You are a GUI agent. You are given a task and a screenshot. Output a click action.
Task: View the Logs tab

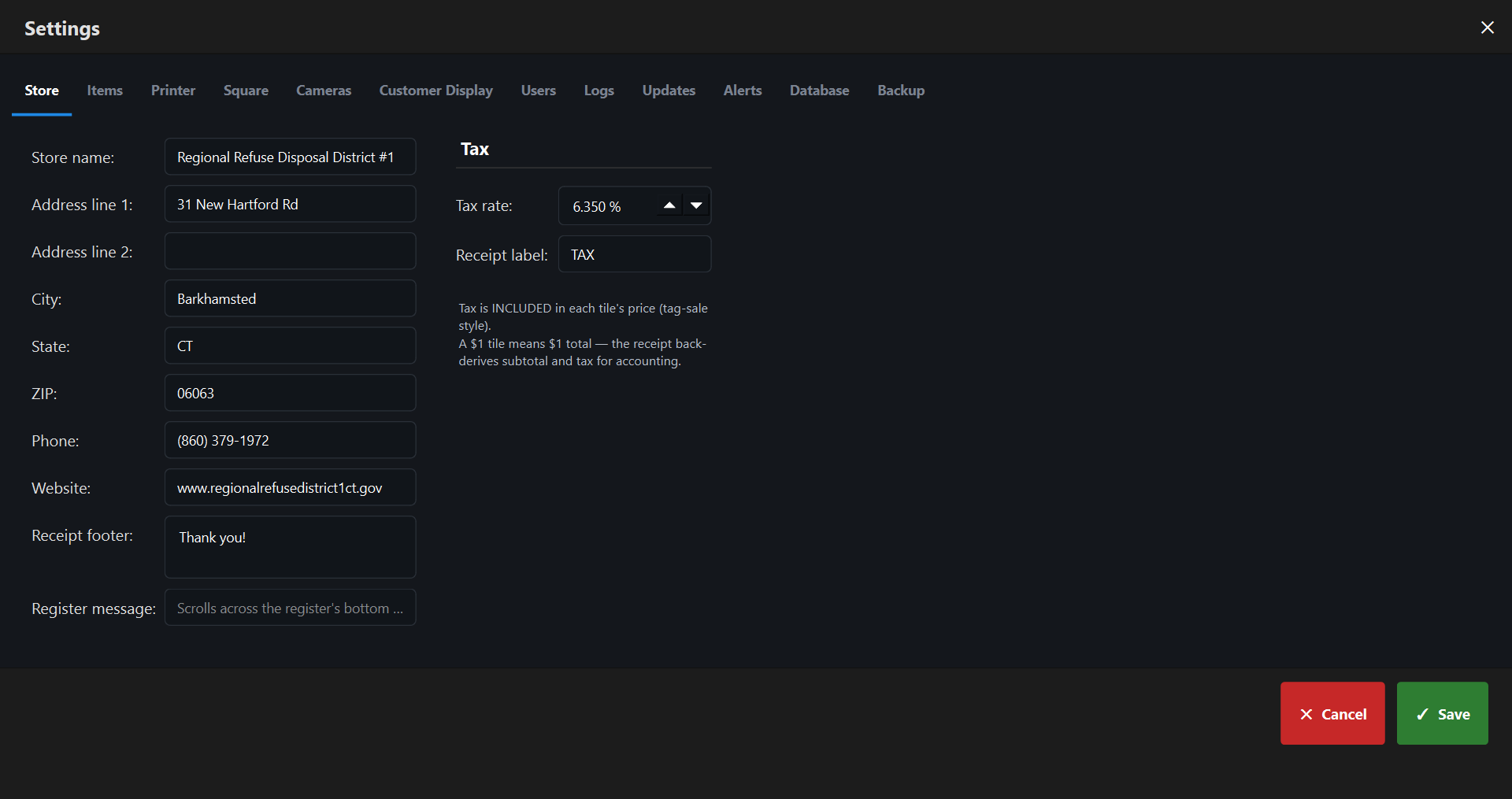click(598, 91)
